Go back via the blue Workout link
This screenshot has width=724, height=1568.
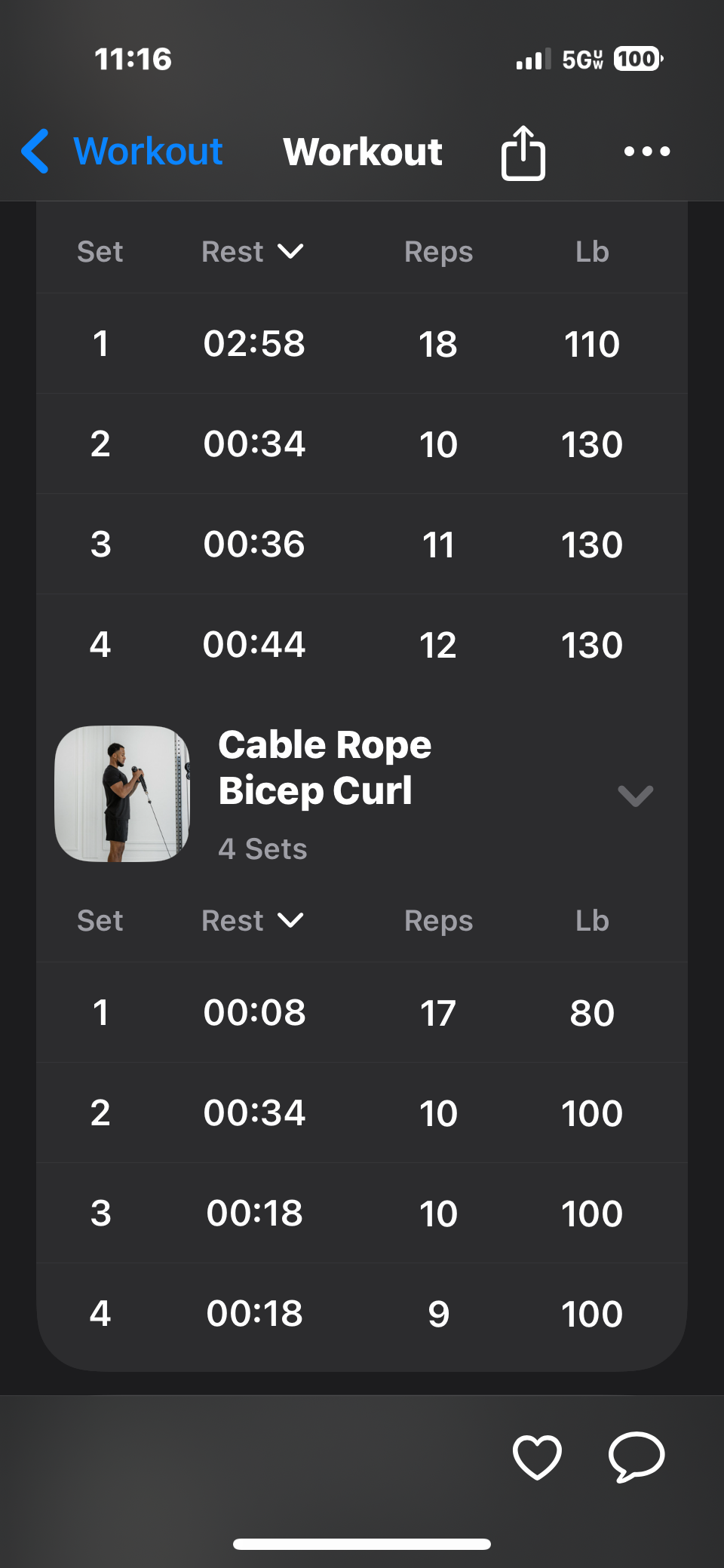point(148,152)
